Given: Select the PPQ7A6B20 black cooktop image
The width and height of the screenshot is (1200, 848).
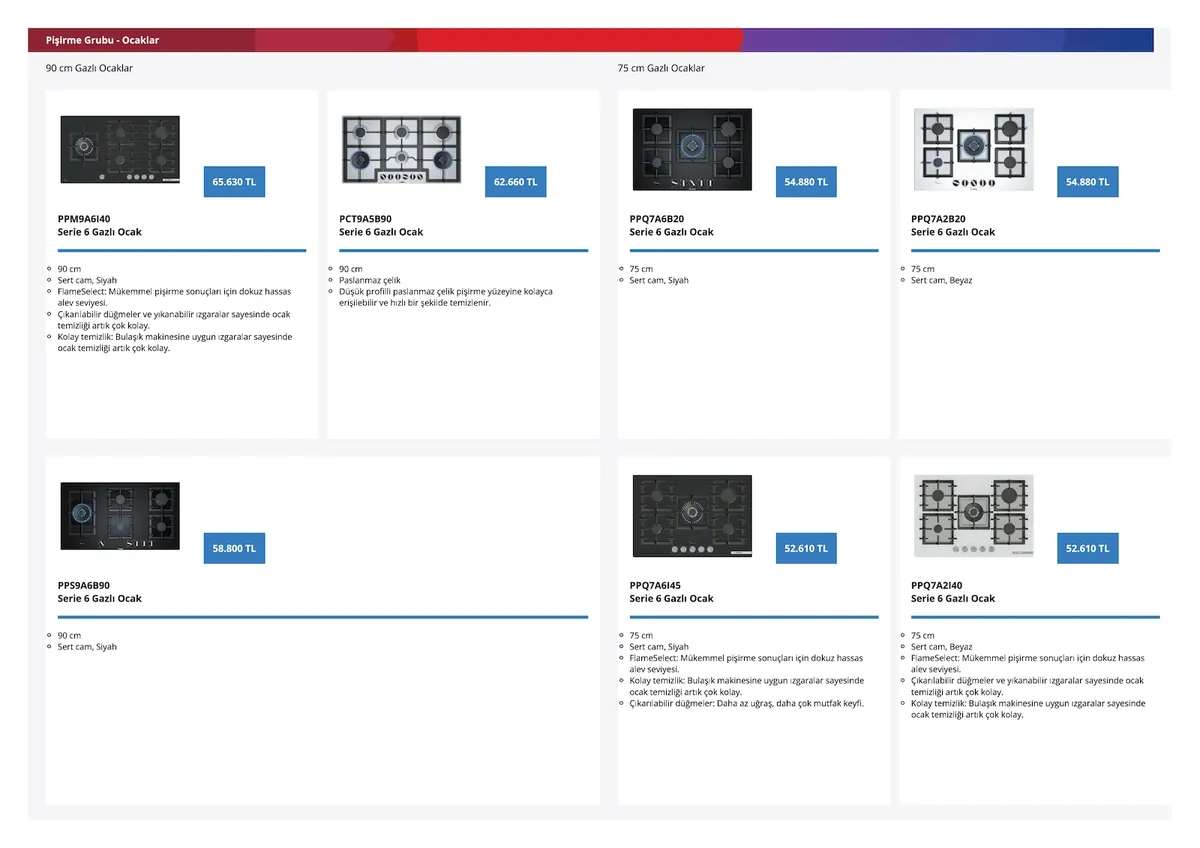Looking at the screenshot, I should pyautogui.click(x=692, y=149).
